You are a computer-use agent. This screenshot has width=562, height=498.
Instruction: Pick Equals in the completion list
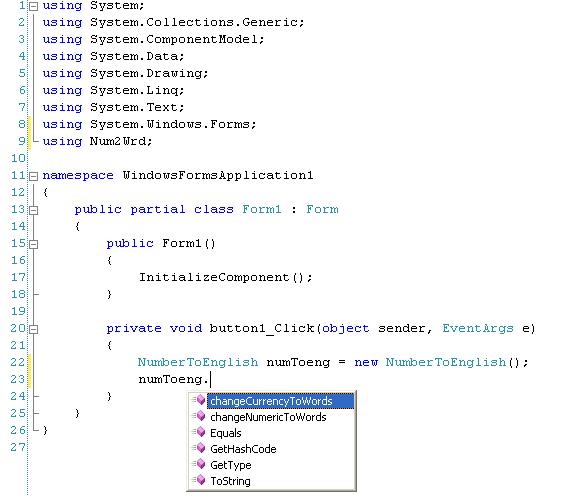(226, 433)
